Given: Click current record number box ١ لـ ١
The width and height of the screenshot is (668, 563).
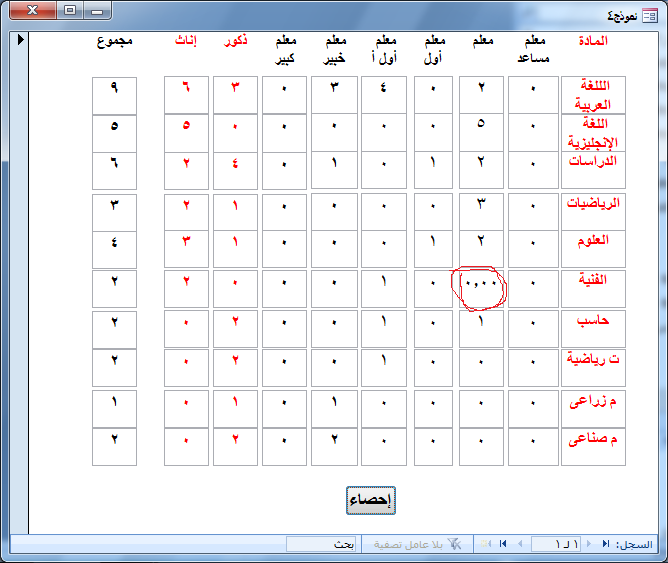Looking at the screenshot, I should [x=556, y=544].
